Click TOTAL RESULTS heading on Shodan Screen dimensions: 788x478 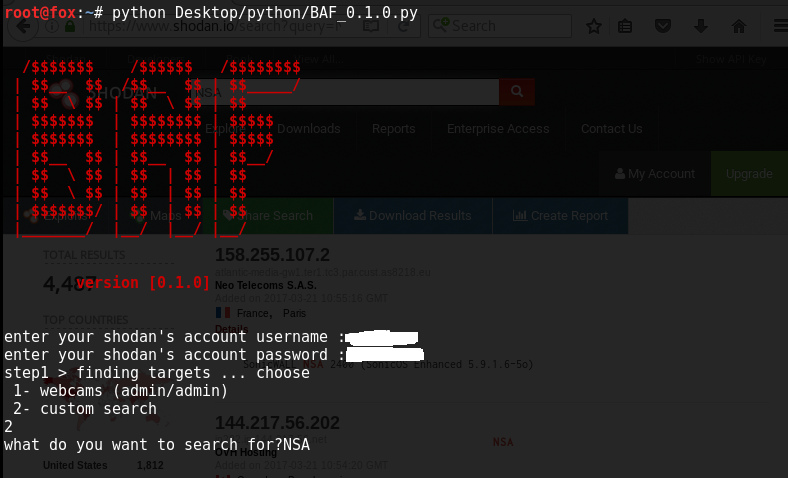[x=84, y=255]
